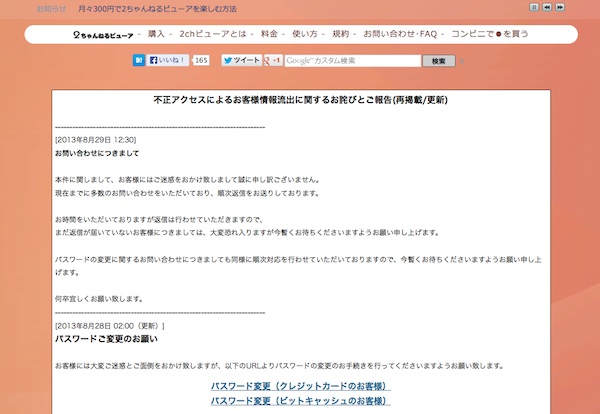Focus the Google カスタム検索 input field

352,60
